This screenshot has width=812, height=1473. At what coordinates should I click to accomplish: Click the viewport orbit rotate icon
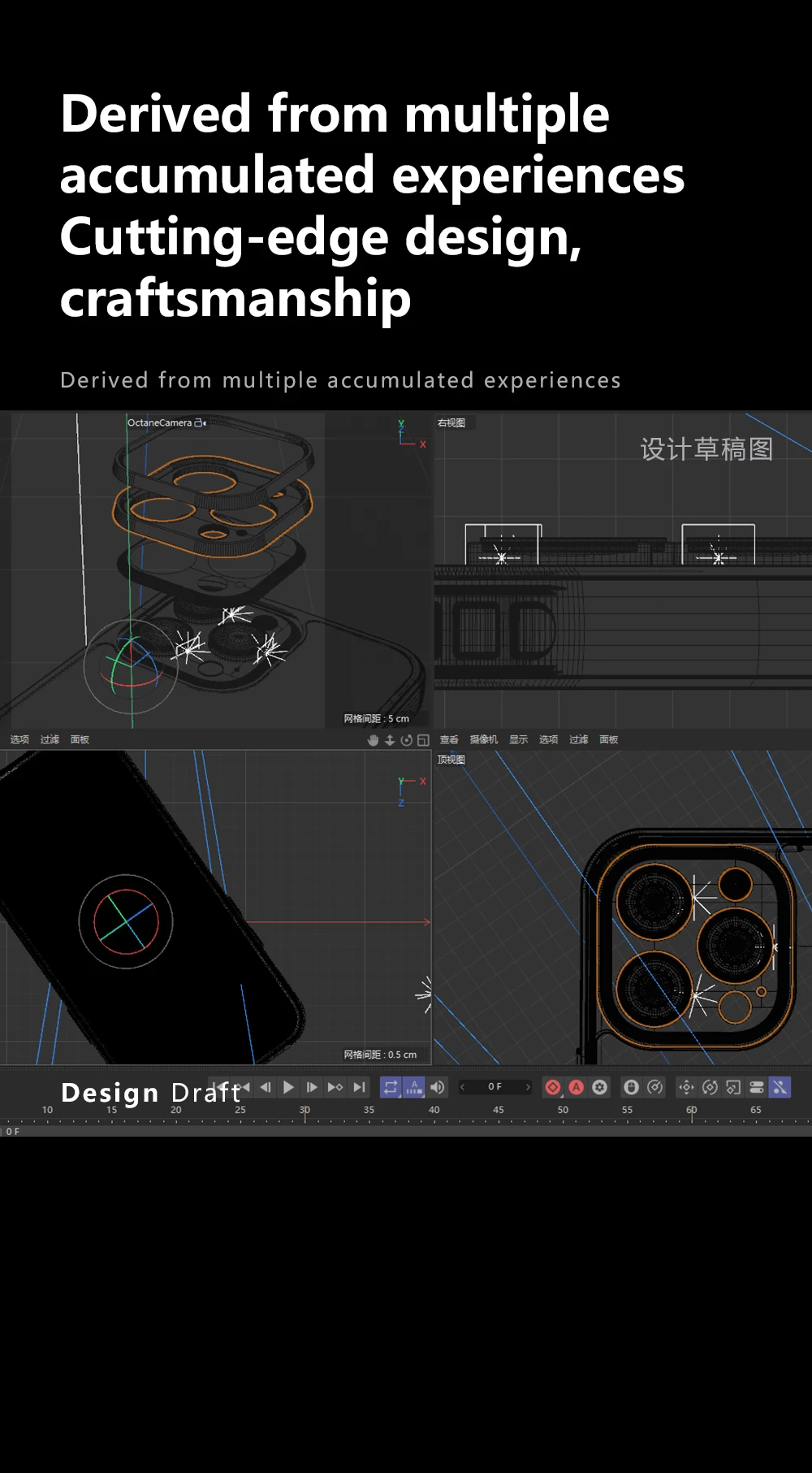point(406,740)
